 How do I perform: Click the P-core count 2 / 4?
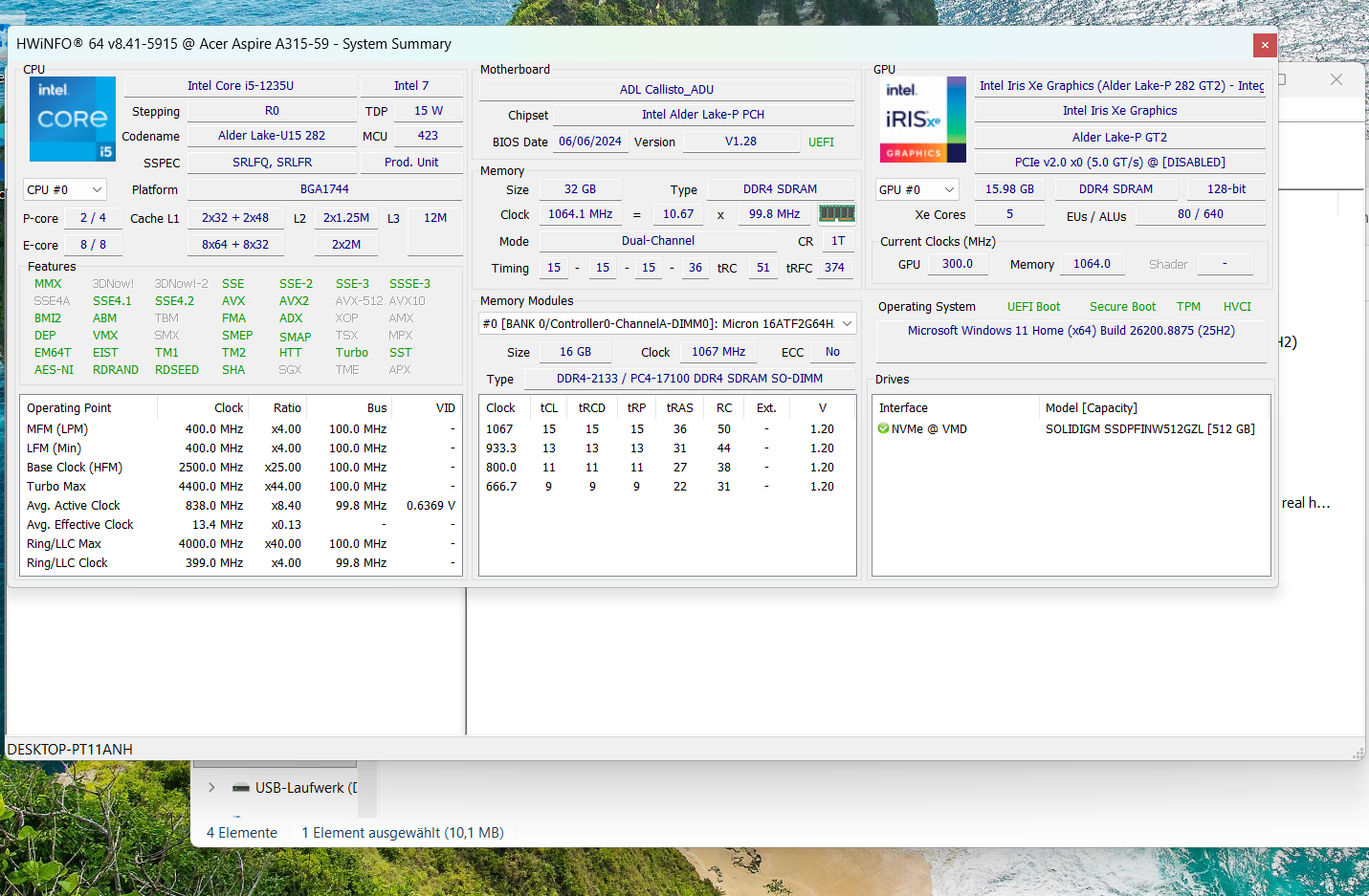coord(93,218)
